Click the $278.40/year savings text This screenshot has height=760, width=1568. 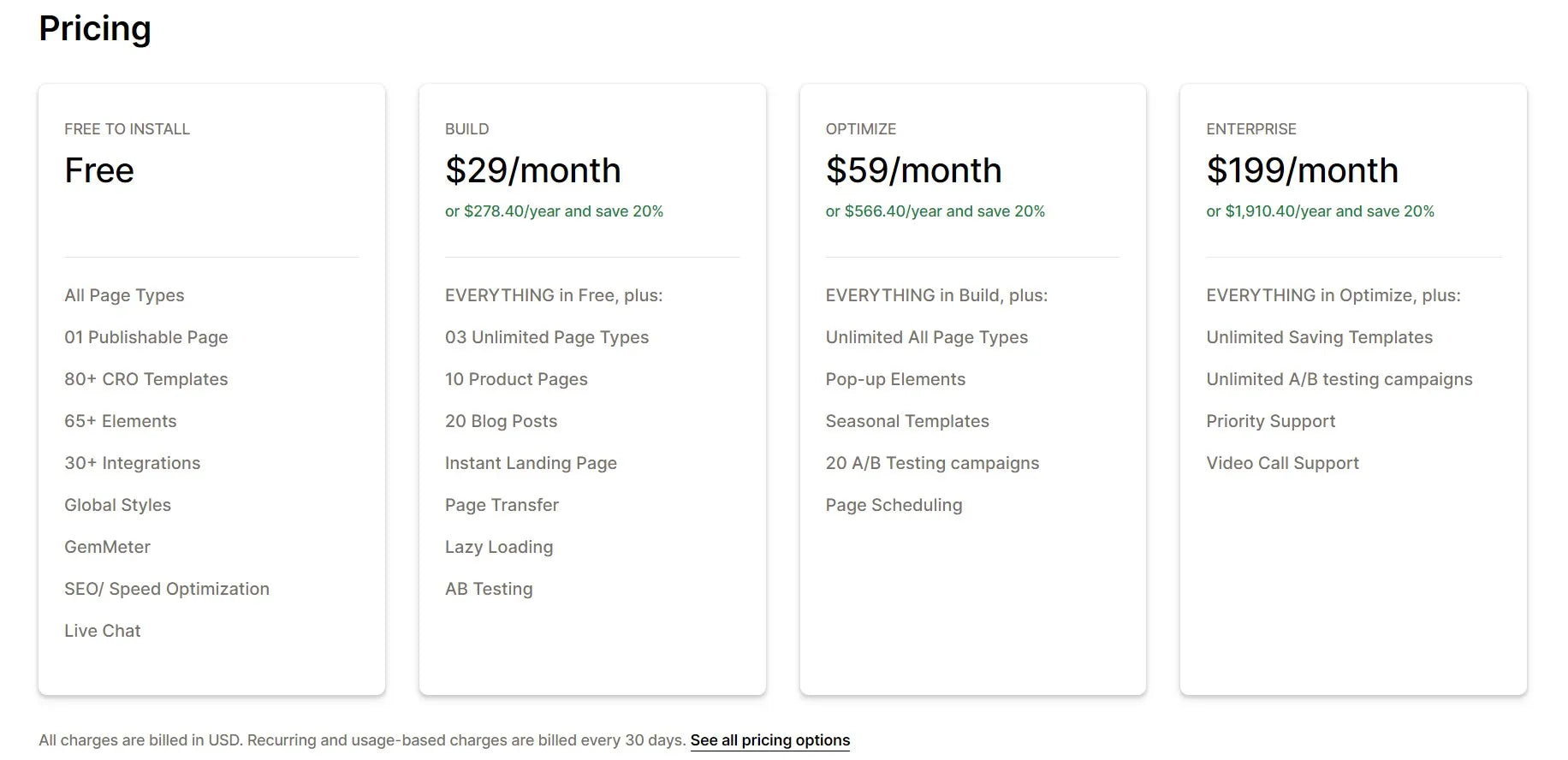[554, 211]
